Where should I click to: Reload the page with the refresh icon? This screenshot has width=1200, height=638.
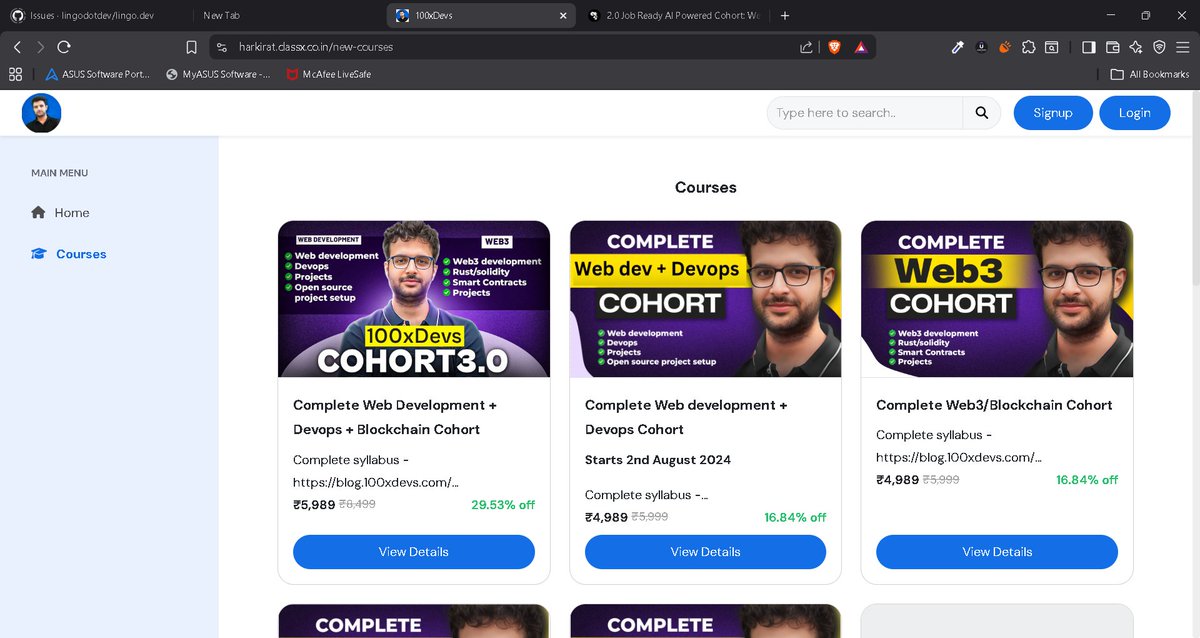pyautogui.click(x=64, y=47)
